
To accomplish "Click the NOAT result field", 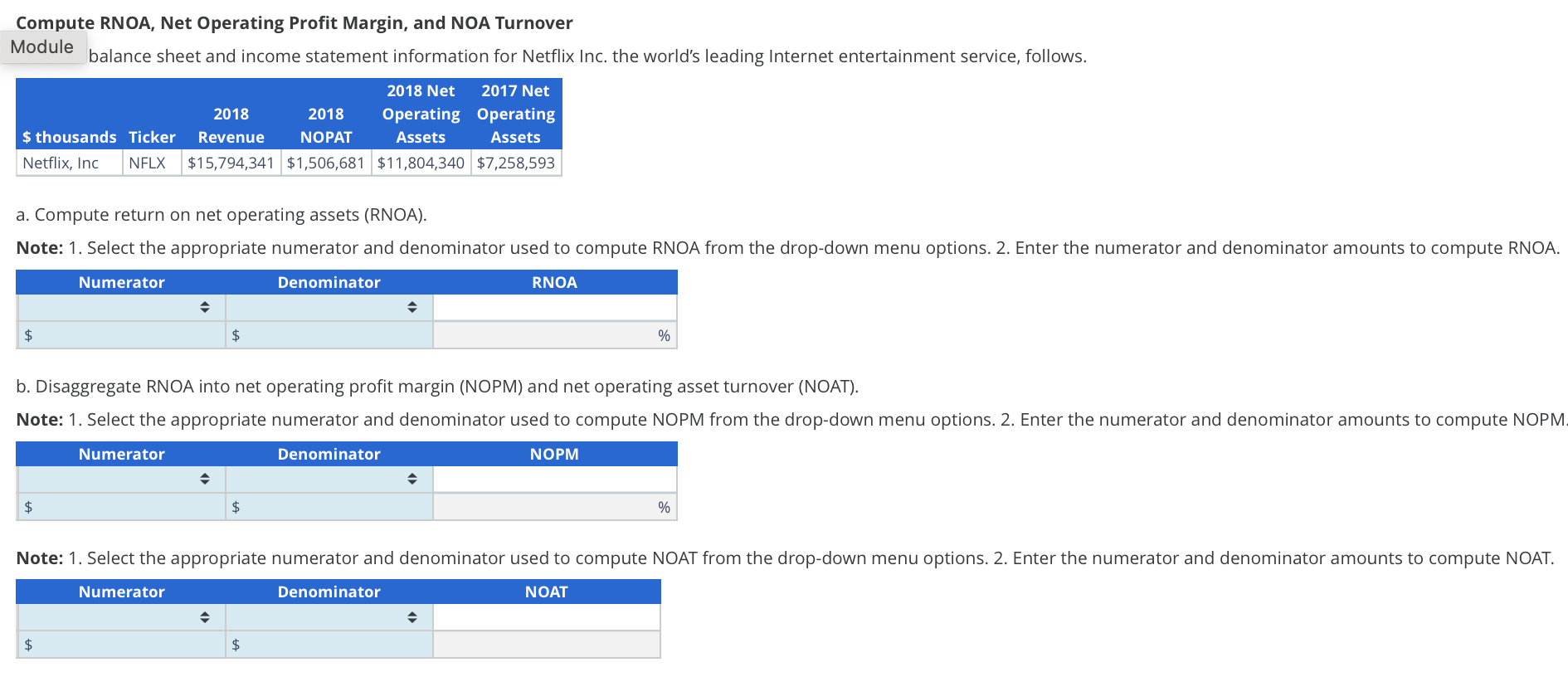I will pos(546,645).
